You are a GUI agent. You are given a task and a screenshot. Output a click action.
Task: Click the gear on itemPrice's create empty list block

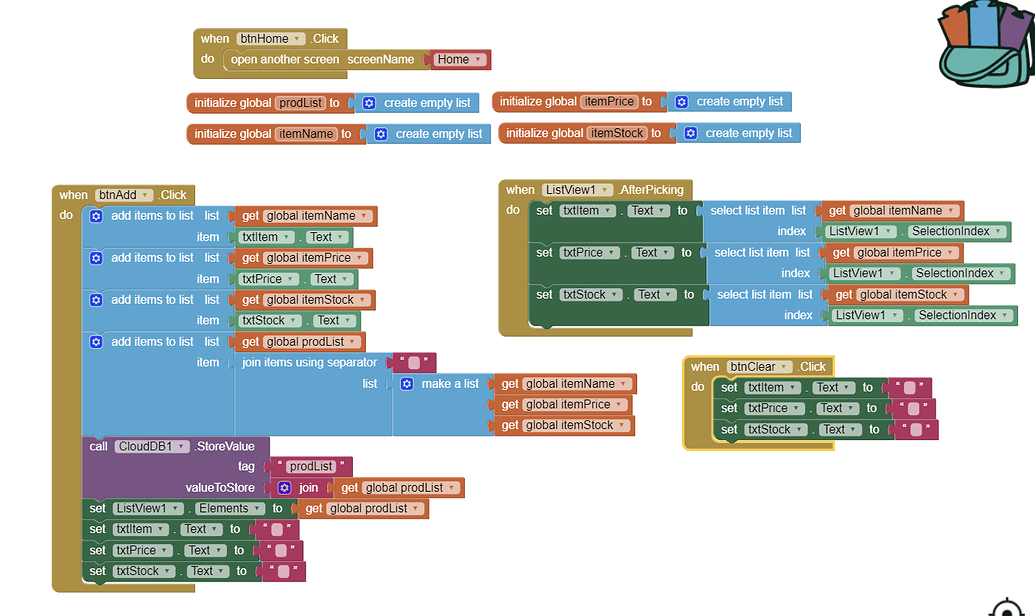tap(680, 101)
